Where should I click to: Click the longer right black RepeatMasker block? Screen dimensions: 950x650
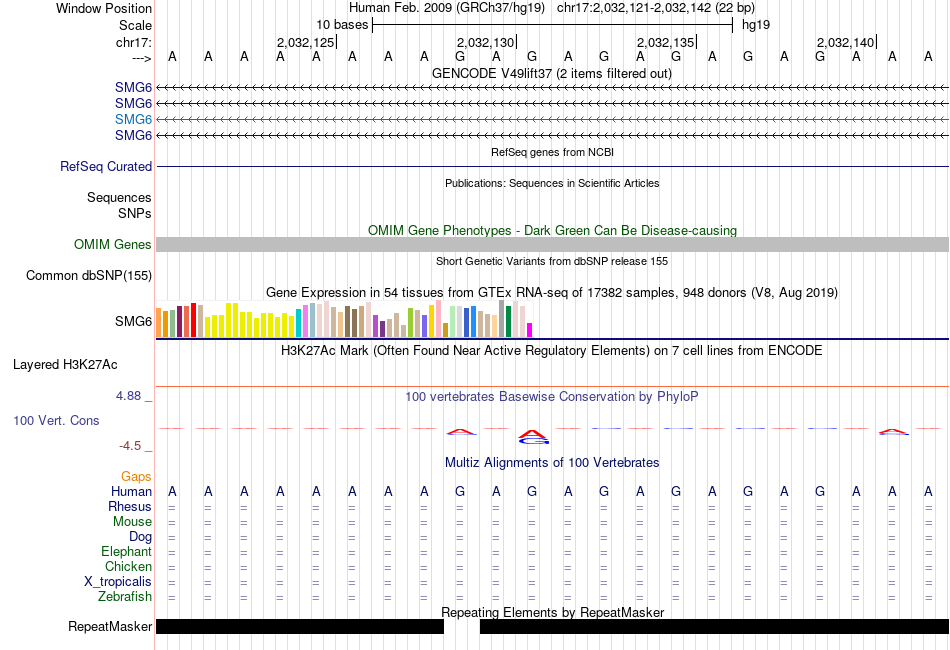click(714, 626)
